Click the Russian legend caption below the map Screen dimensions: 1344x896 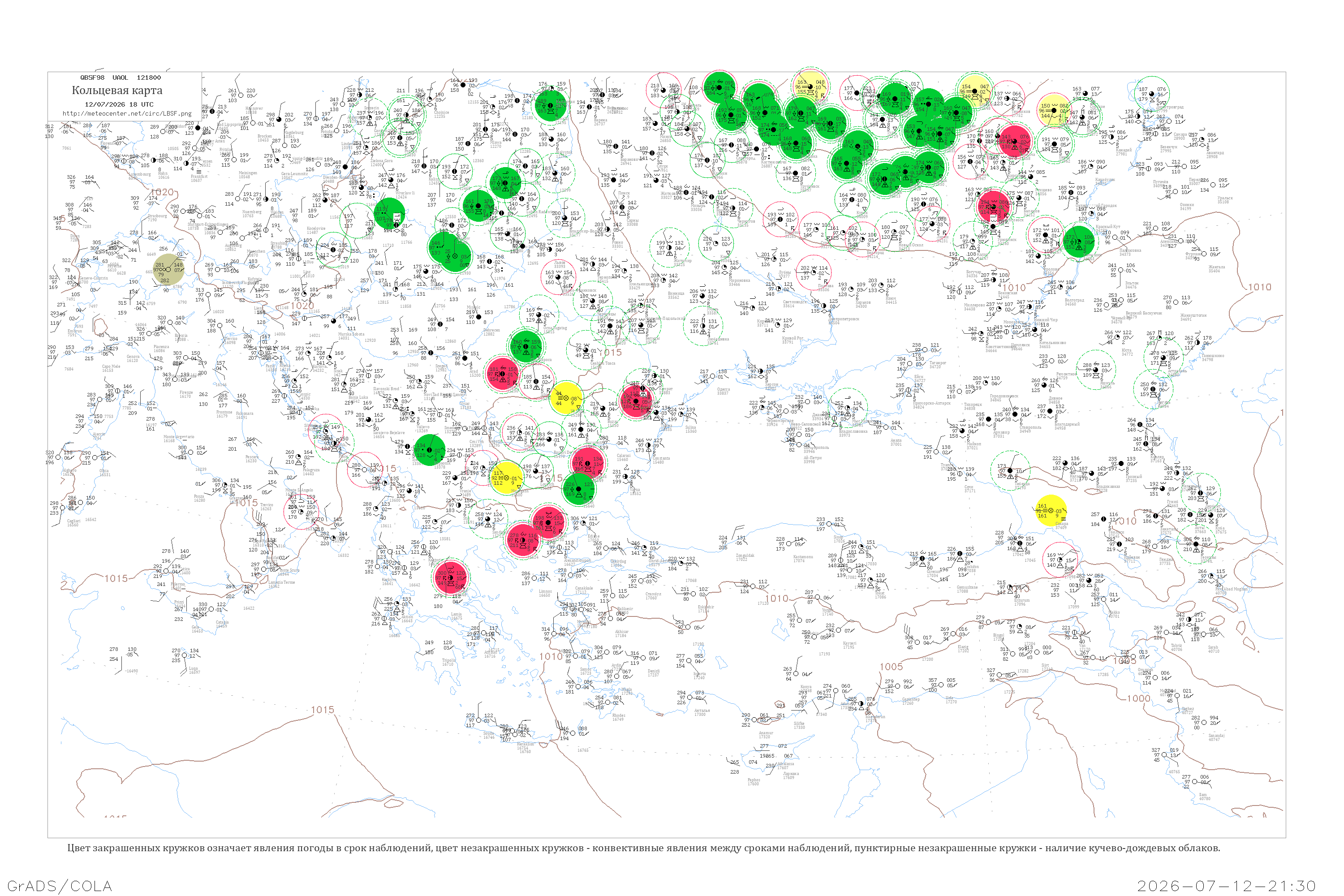pos(643,848)
